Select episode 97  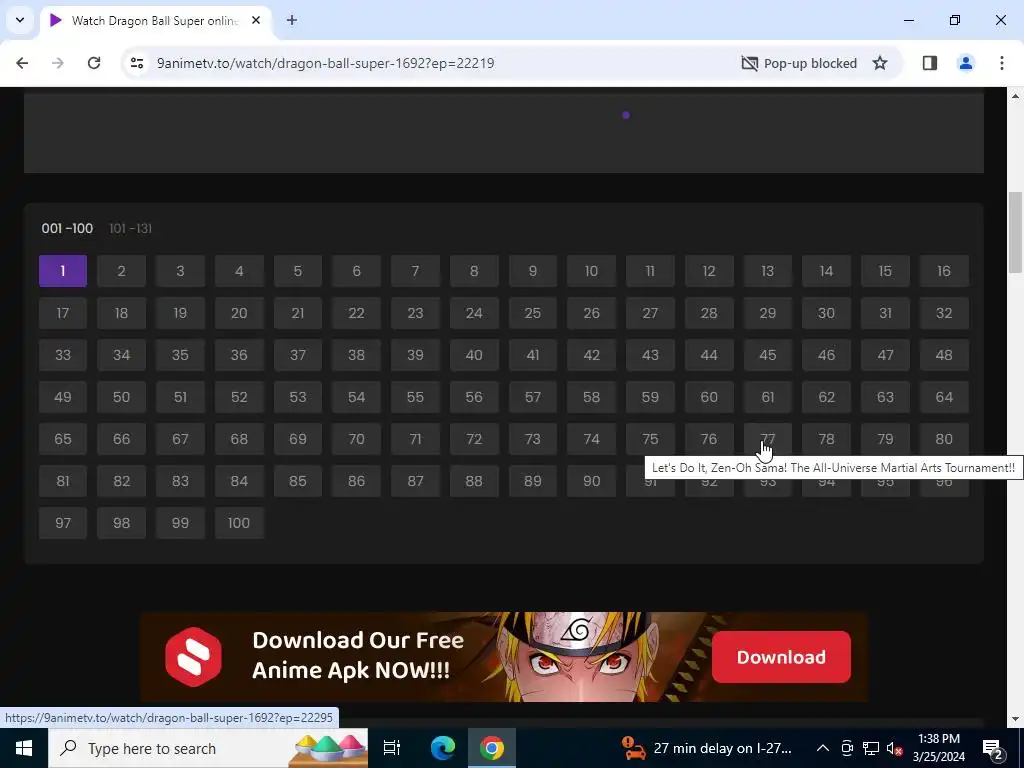pos(63,523)
